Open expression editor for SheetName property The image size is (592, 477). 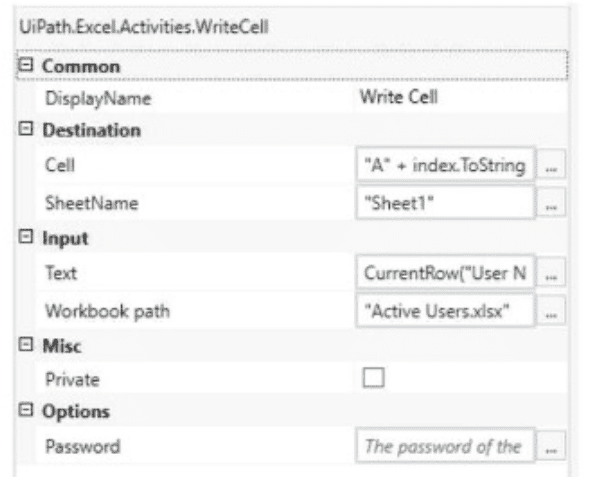pos(551,203)
